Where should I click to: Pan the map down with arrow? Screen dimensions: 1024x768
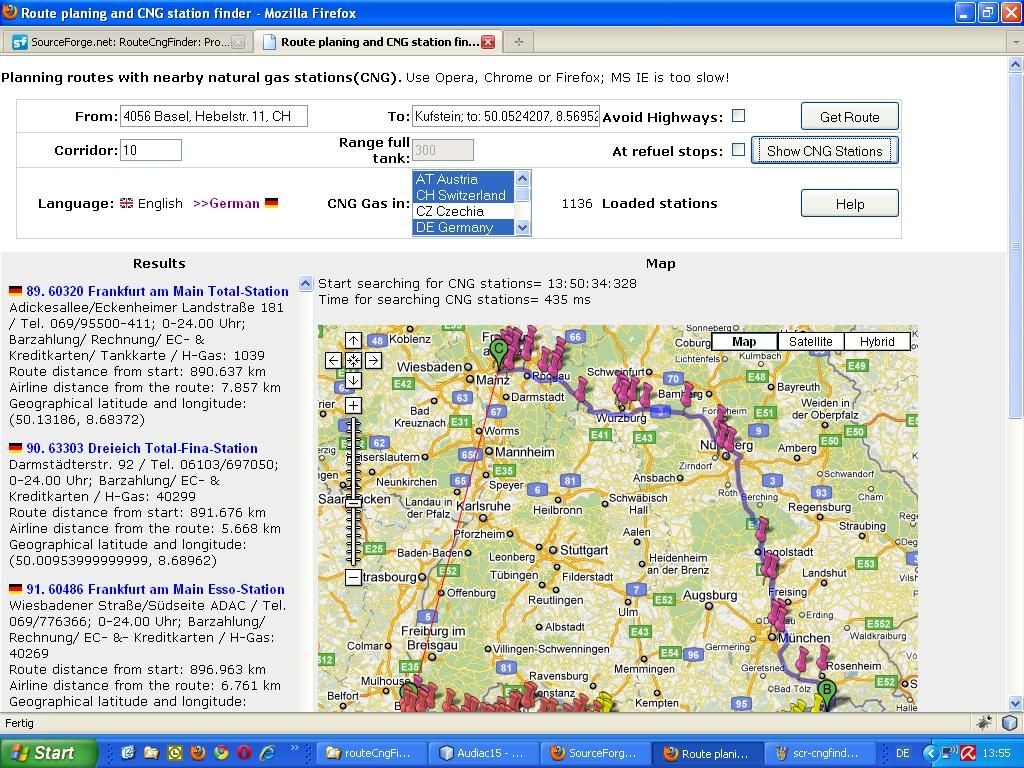pyautogui.click(x=353, y=380)
